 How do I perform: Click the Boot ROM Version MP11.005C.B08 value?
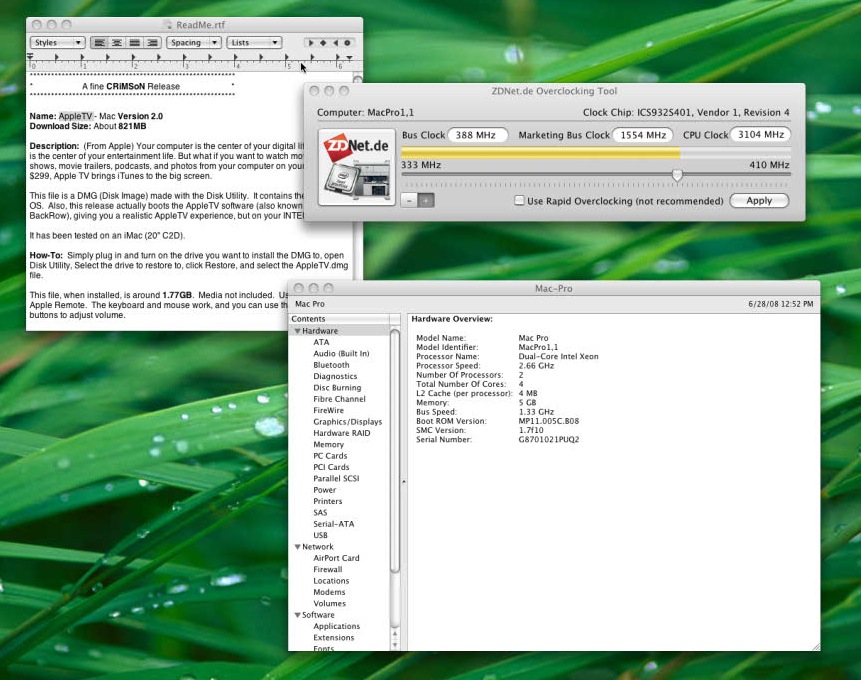[x=549, y=421]
